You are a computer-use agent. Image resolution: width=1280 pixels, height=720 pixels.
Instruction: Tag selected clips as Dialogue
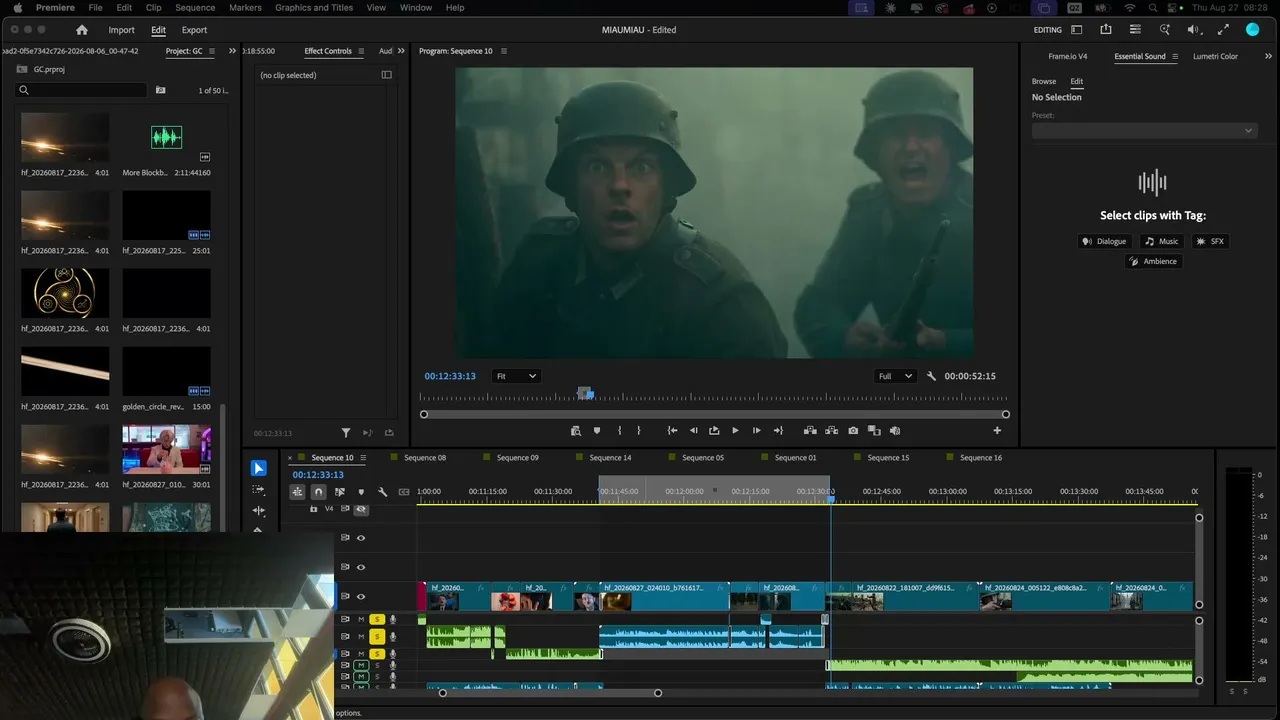tap(1104, 241)
